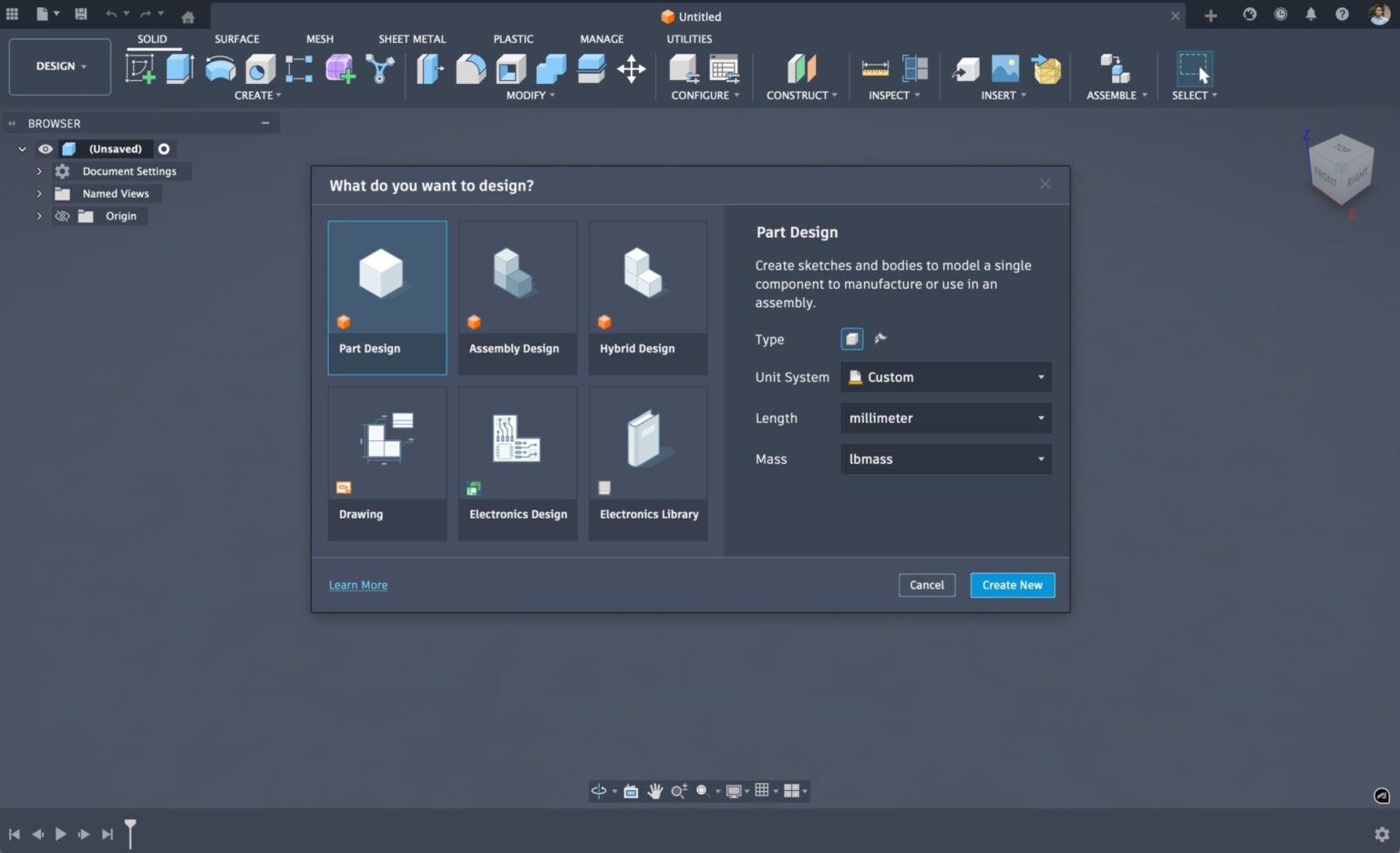The height and width of the screenshot is (853, 1400).
Task: Open the Revolve tool
Action: 220,68
